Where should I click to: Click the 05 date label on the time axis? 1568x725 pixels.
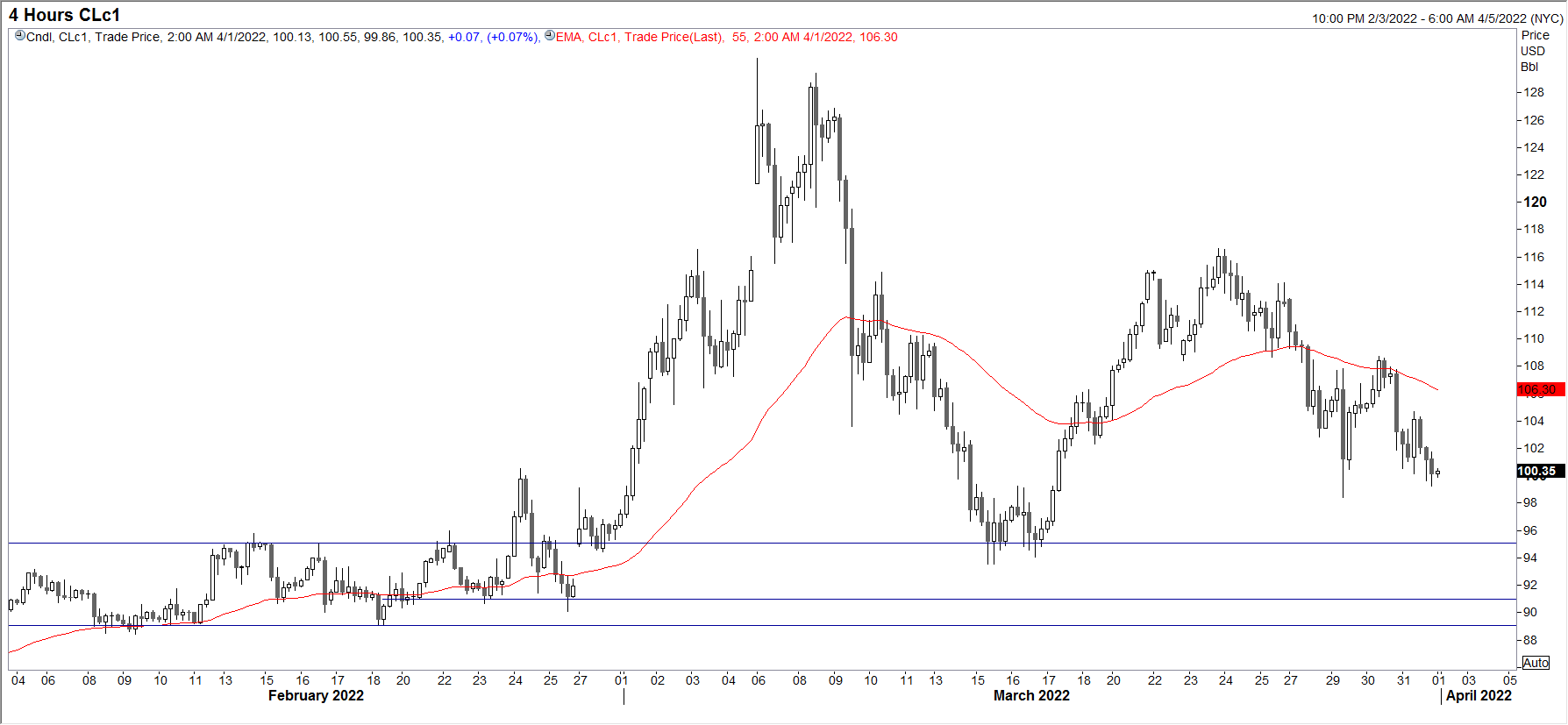(x=1509, y=679)
